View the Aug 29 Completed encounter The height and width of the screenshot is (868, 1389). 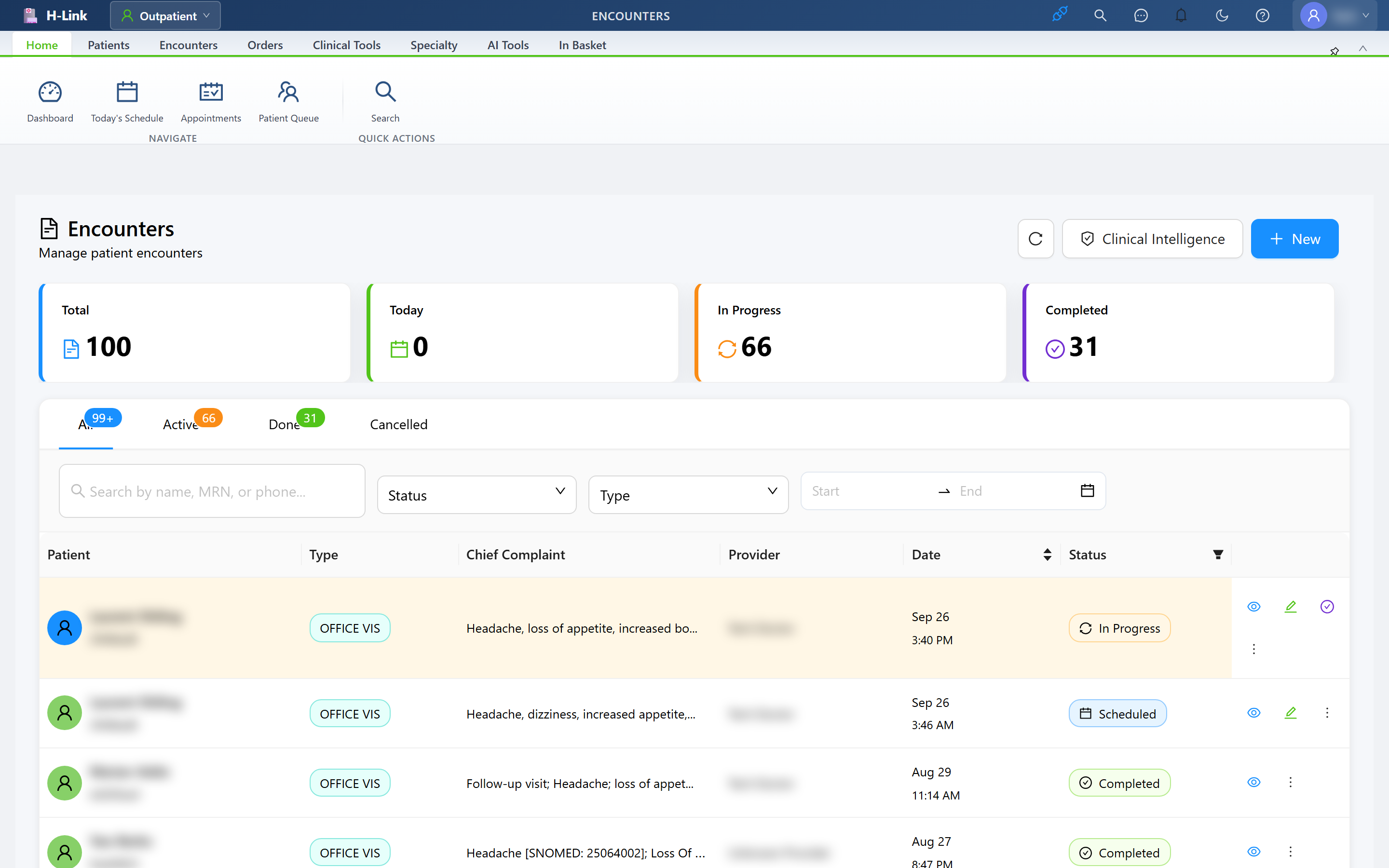tap(1253, 783)
